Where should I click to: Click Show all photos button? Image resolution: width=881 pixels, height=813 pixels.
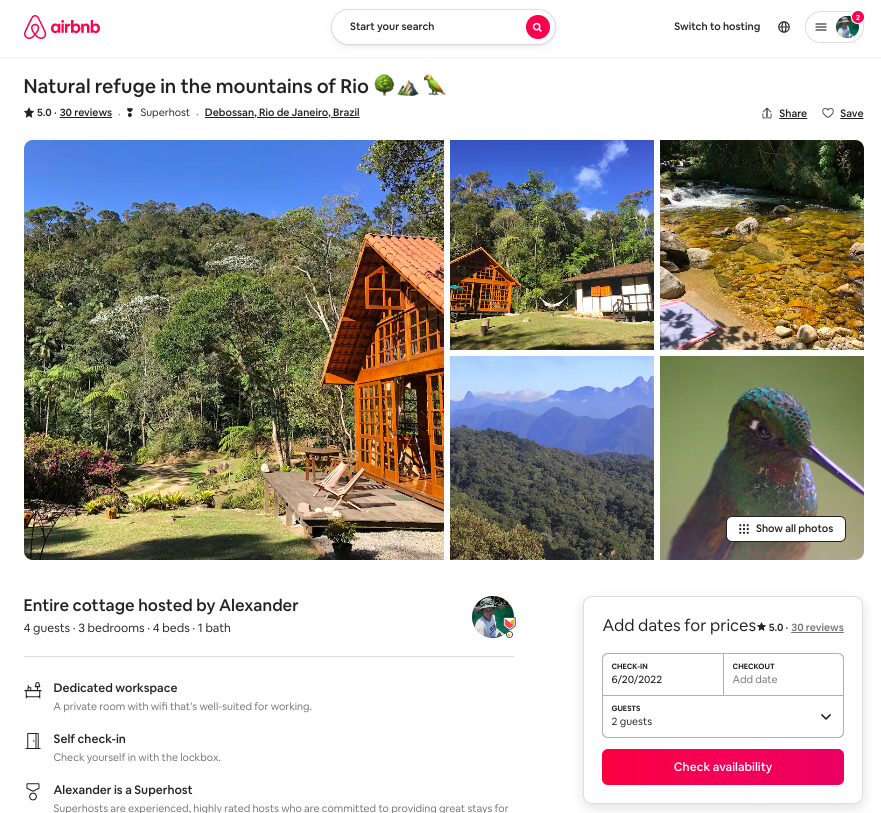click(785, 529)
